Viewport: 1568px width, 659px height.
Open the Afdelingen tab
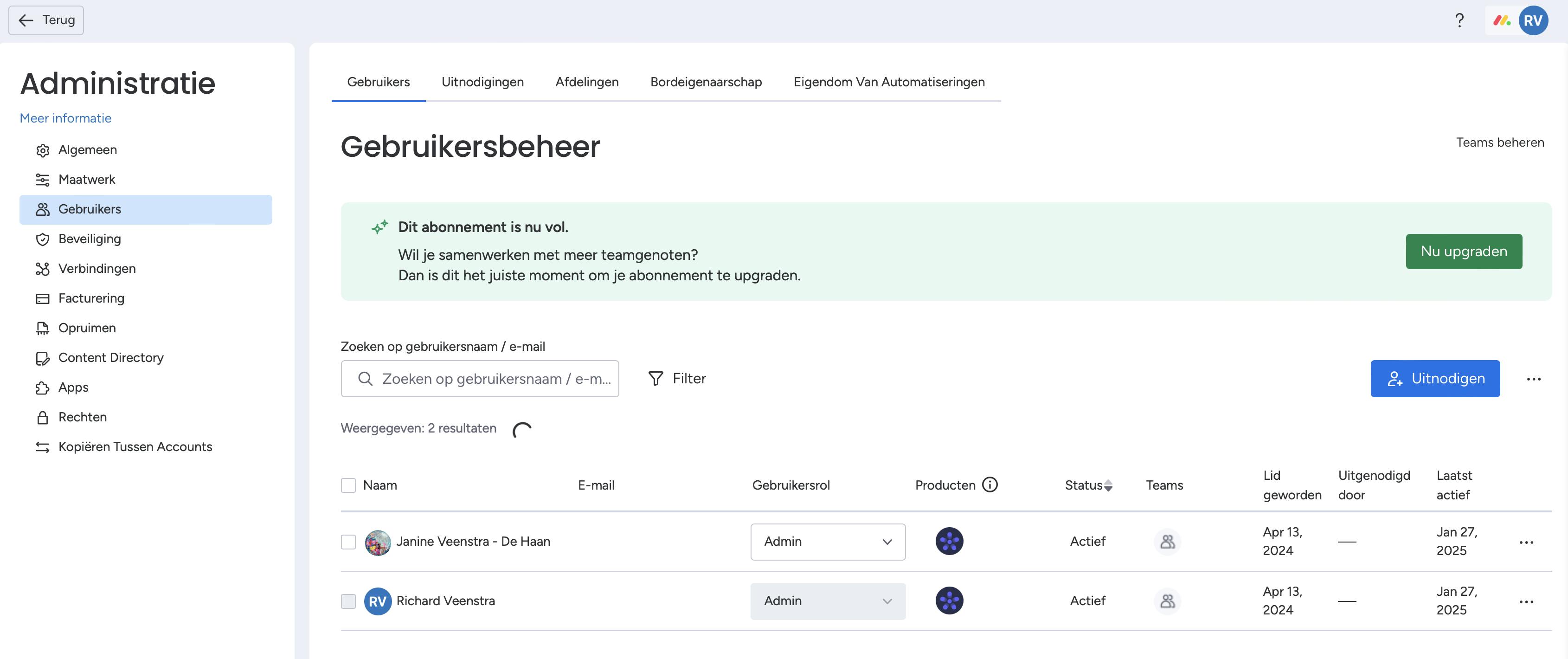point(586,82)
